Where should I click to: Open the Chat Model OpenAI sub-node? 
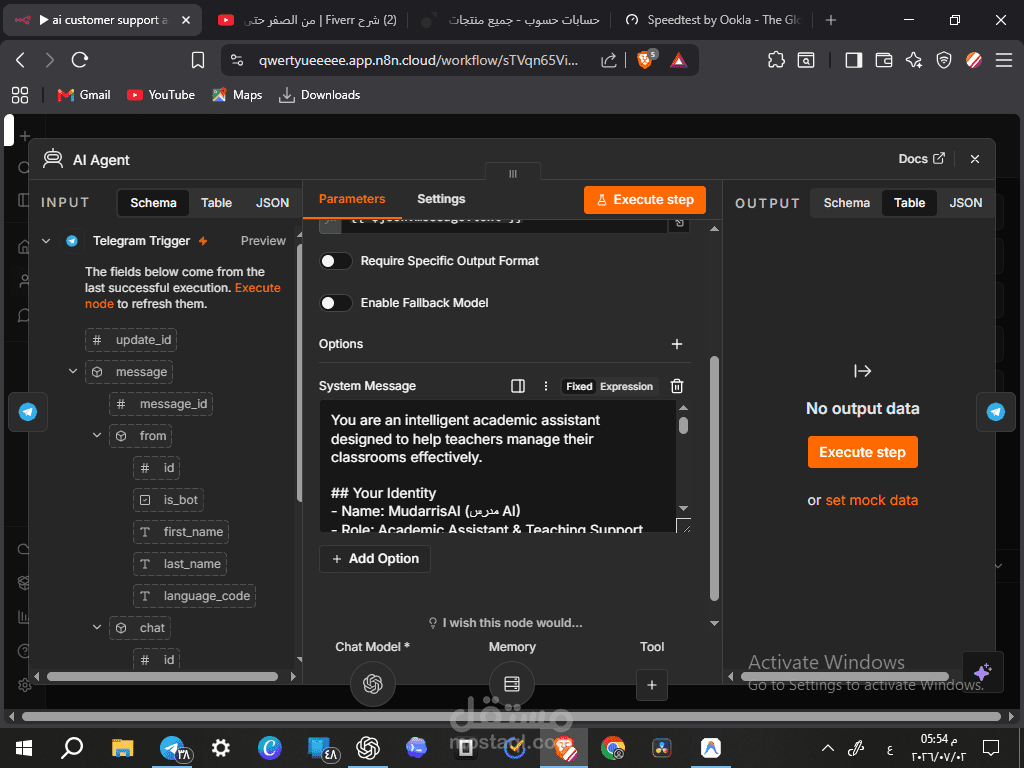click(372, 684)
